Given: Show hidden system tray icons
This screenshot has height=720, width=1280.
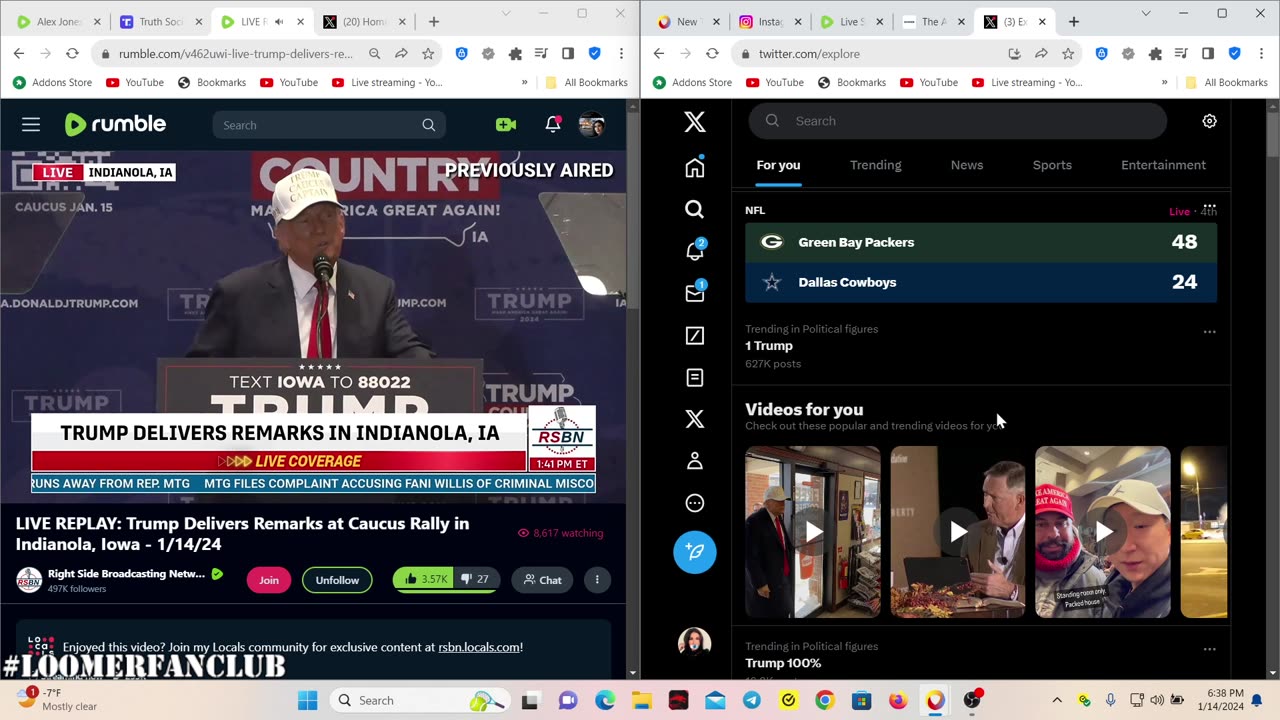Looking at the screenshot, I should point(1057,700).
